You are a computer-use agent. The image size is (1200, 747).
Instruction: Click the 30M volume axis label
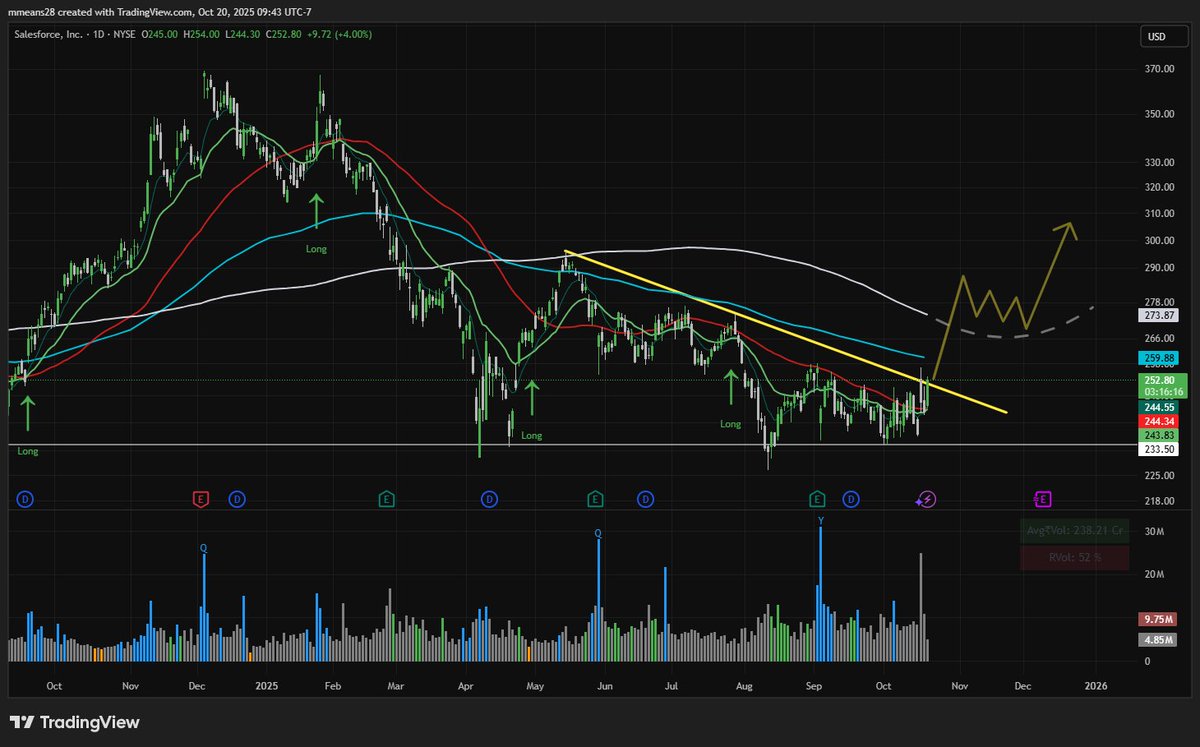pos(1154,532)
